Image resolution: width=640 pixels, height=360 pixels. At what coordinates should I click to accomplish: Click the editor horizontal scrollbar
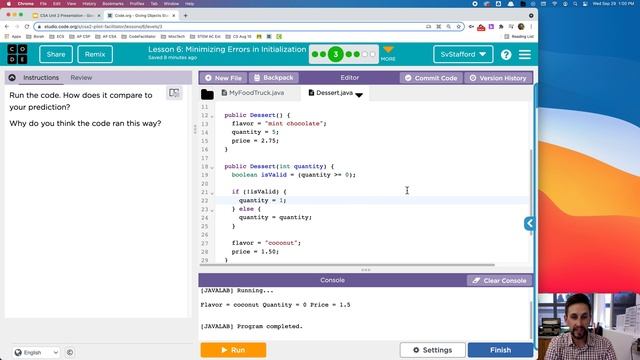[x=347, y=265]
